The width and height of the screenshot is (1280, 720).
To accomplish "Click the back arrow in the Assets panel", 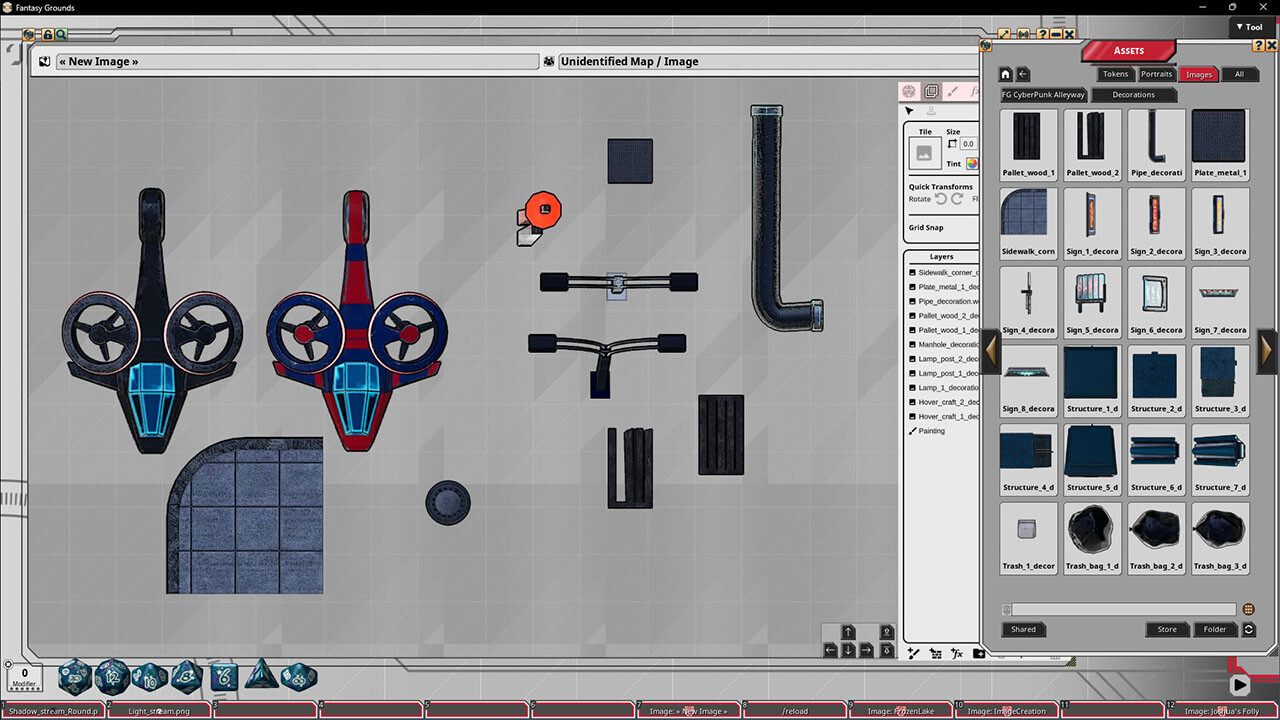I will (1021, 73).
